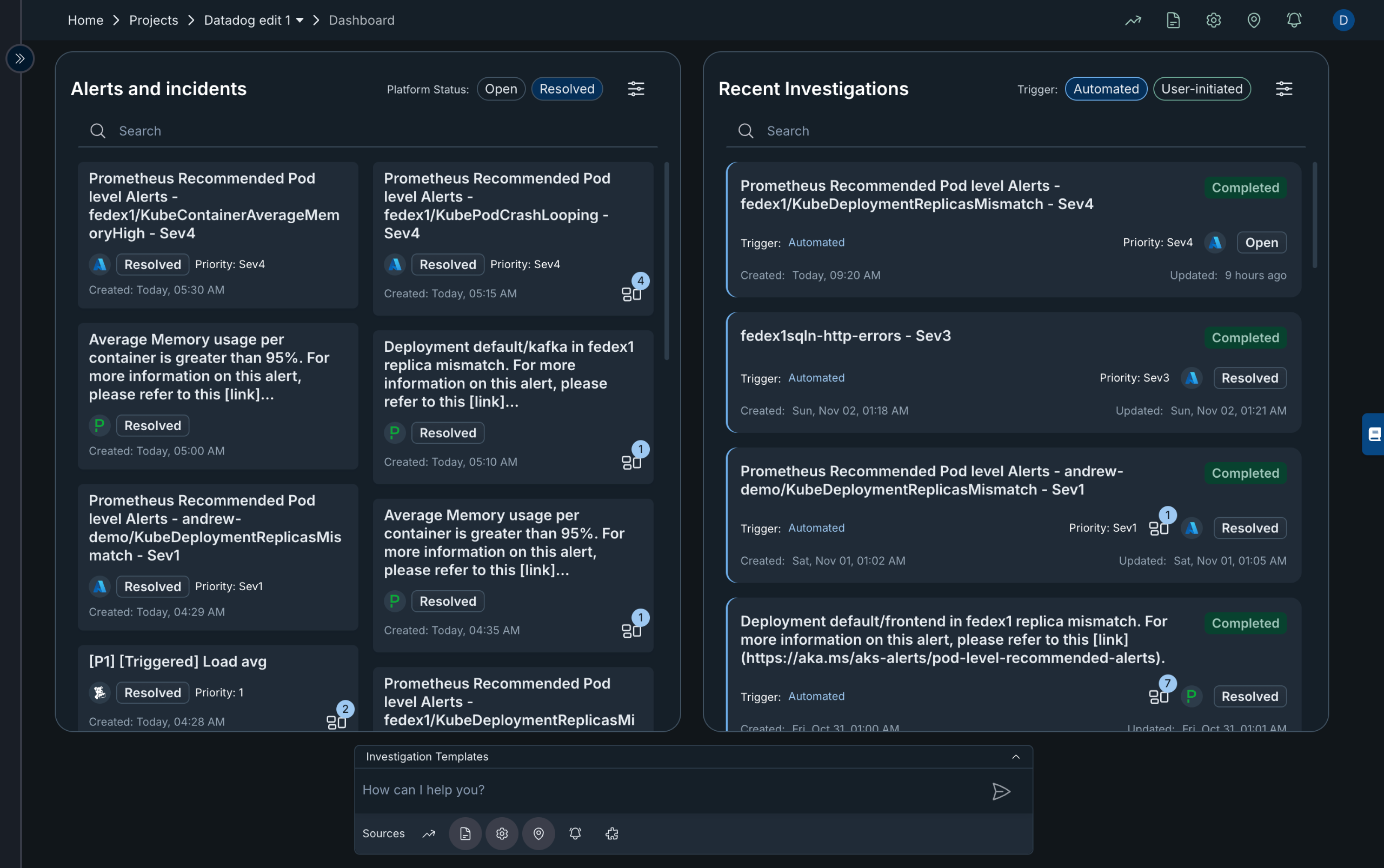Open the fedex1sqln-http-errors - Sev3 investigation
Image resolution: width=1384 pixels, height=868 pixels.
pos(845,336)
